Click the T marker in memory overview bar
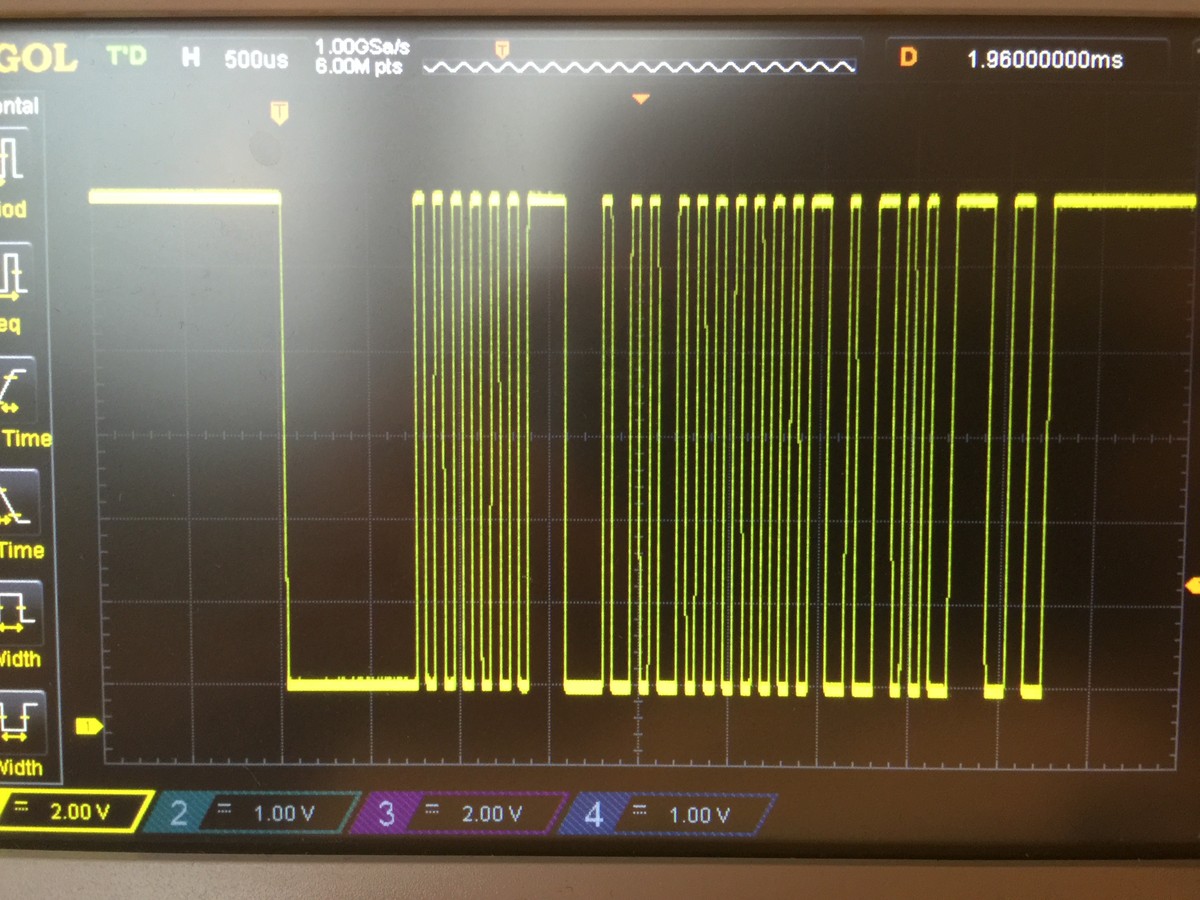Viewport: 1200px width, 900px height. click(503, 48)
